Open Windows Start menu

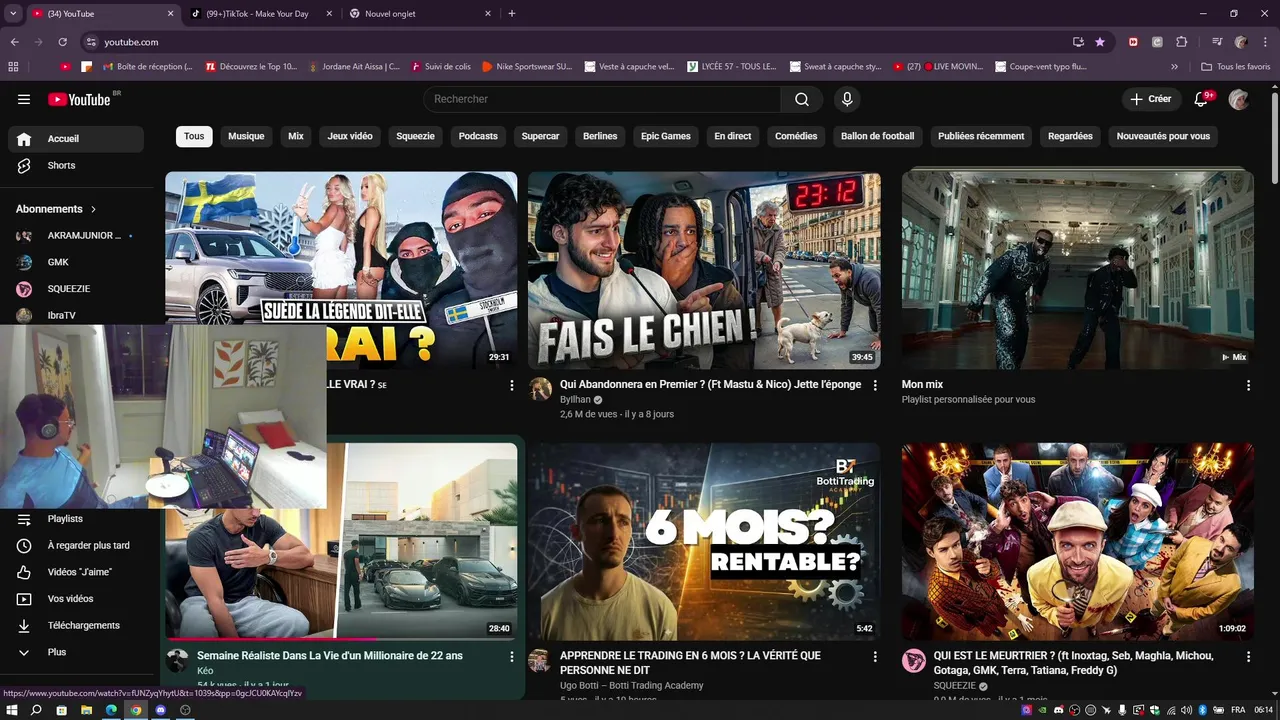[x=12, y=710]
